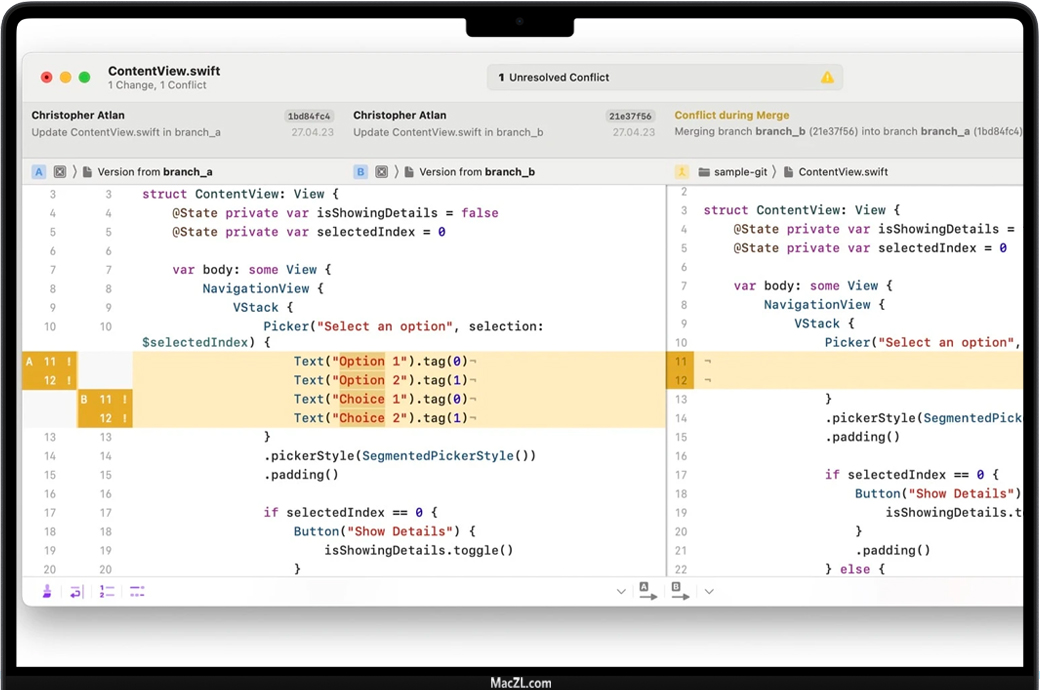This screenshot has width=1040, height=690.
Task: Click the brush icon in the bottom toolbar
Action: (x=47, y=592)
